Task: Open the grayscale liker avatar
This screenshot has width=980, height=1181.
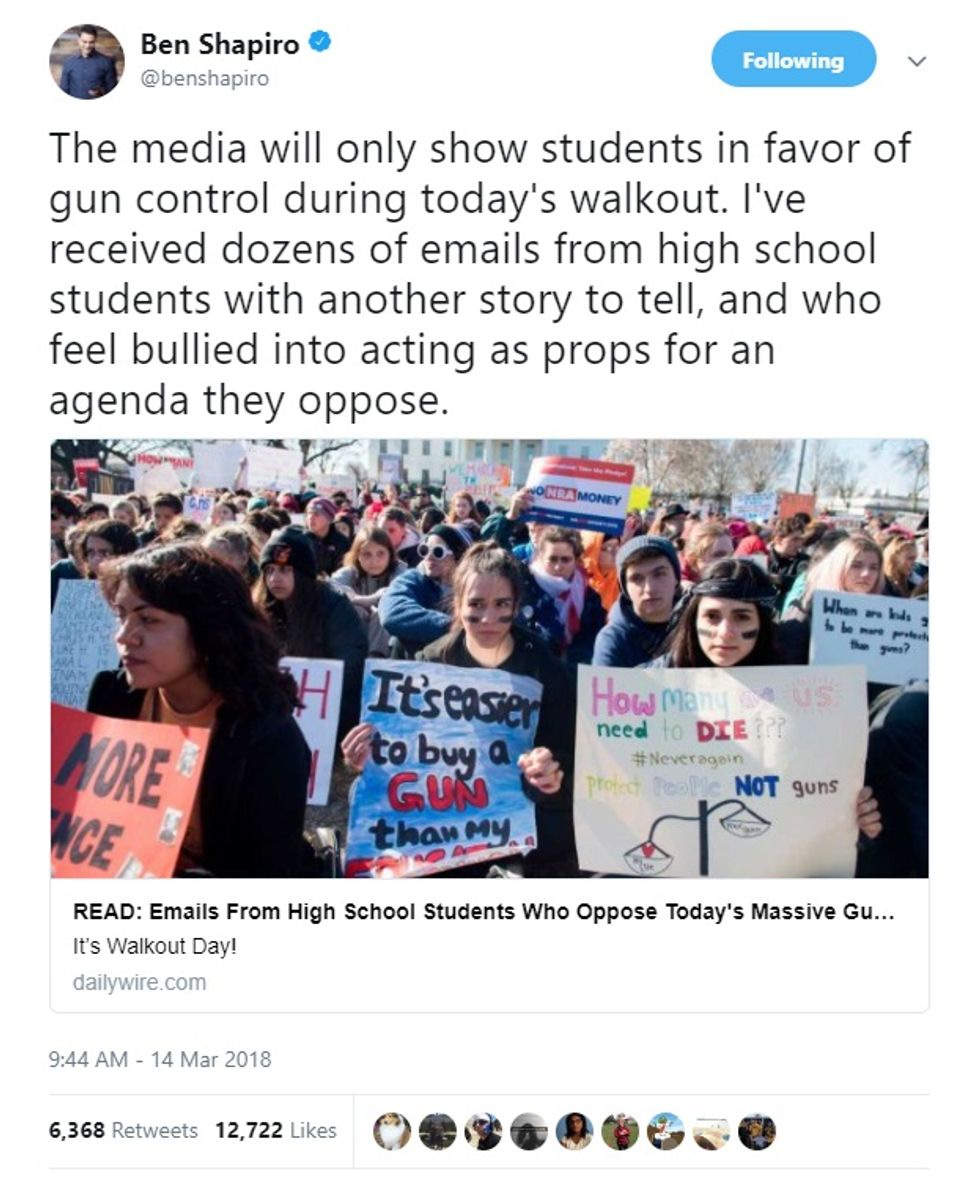Action: pos(530,1131)
